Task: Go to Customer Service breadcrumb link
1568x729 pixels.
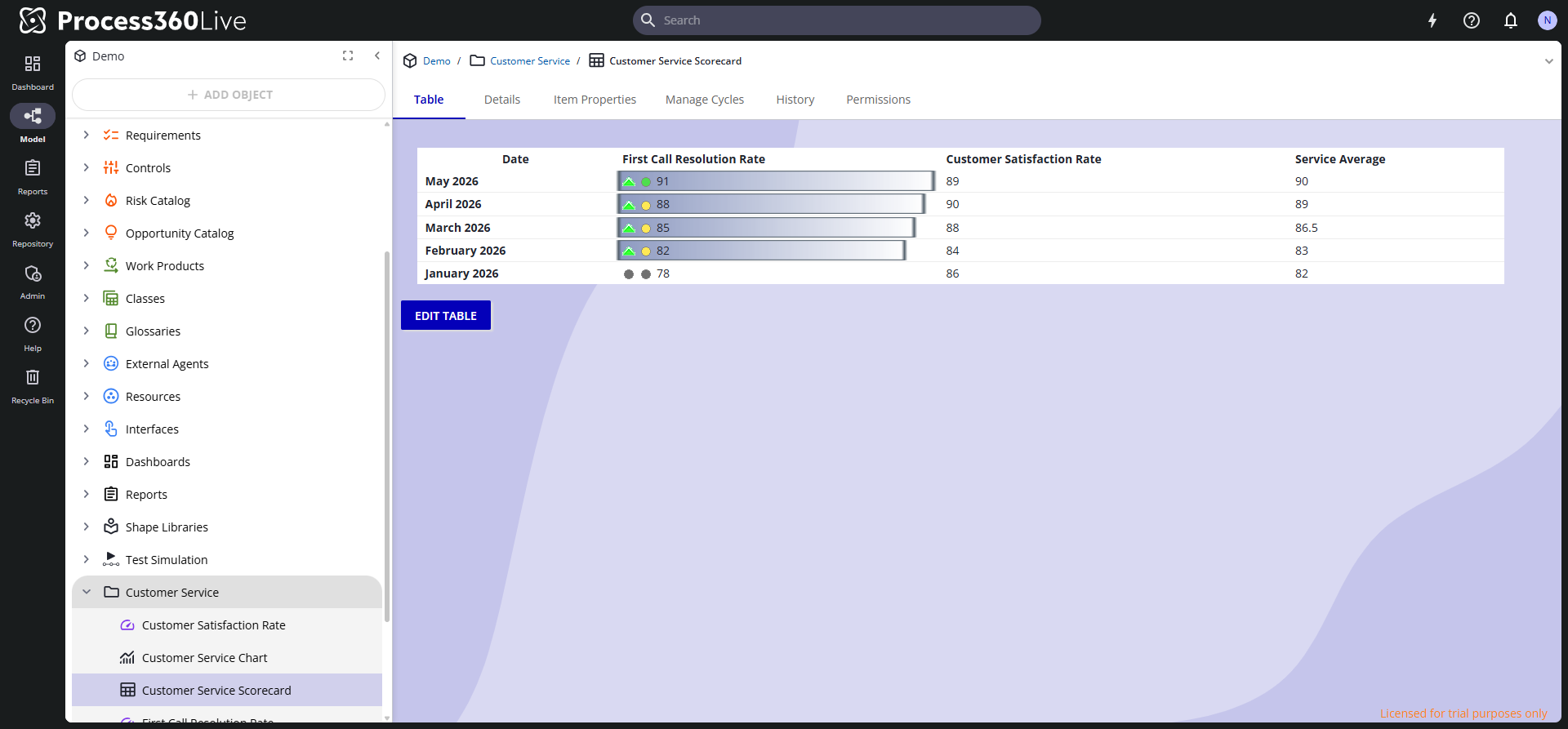Action: pos(530,61)
